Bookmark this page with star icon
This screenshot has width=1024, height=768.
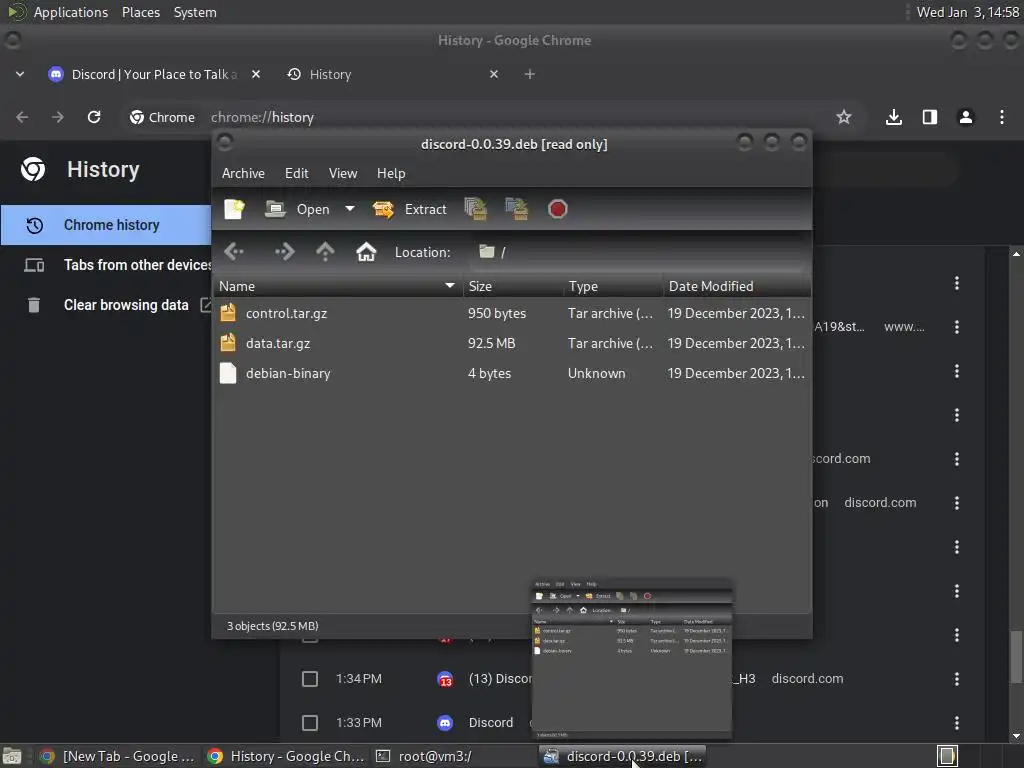(x=844, y=117)
